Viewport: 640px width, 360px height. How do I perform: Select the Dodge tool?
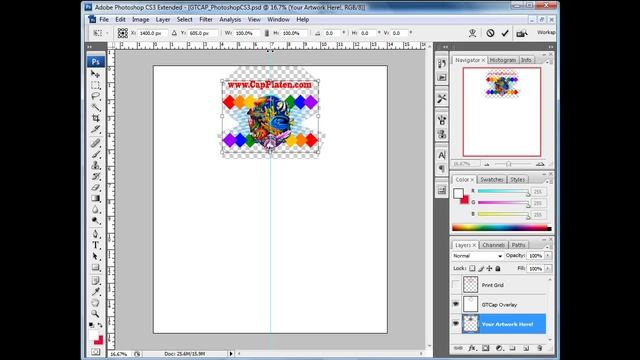[x=96, y=220]
